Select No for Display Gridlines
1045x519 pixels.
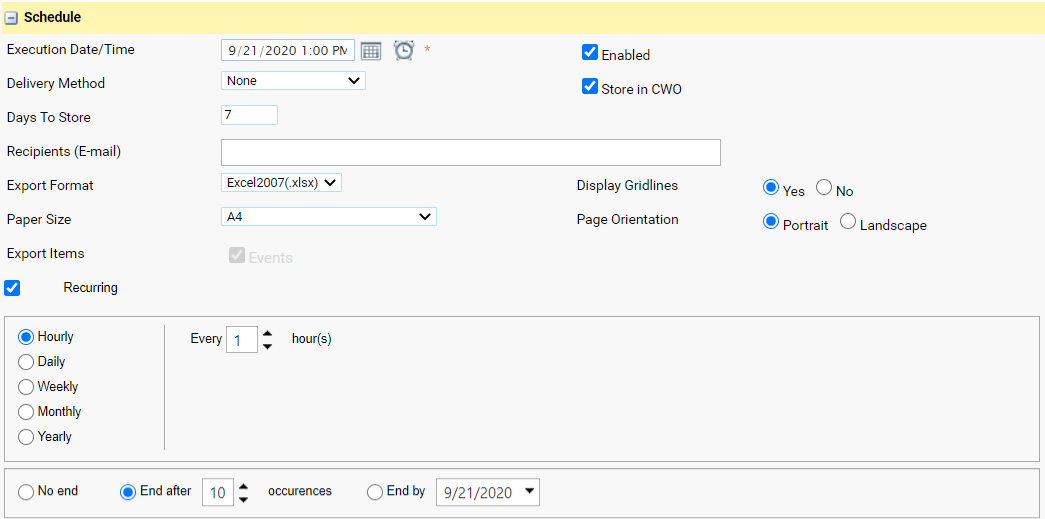click(x=824, y=189)
